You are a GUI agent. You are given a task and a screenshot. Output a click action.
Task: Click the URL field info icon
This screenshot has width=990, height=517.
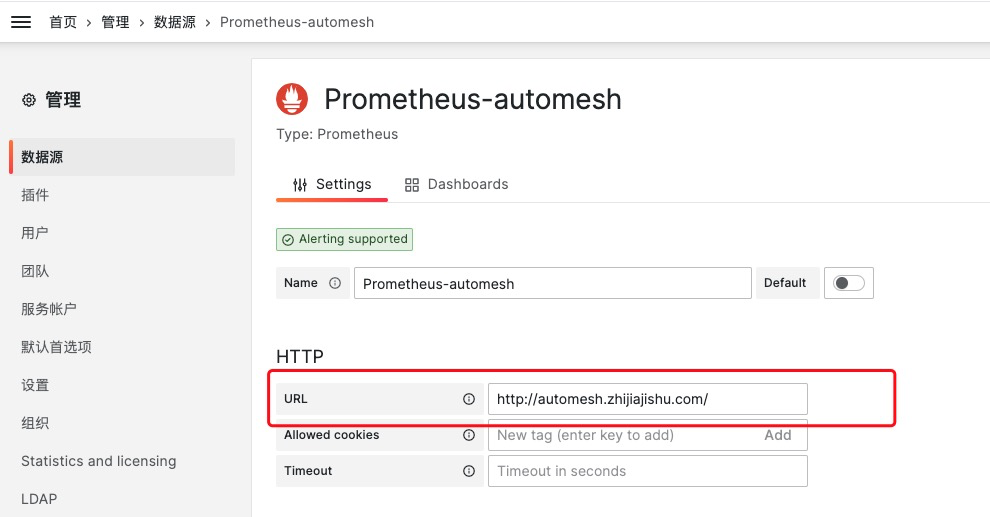(x=468, y=399)
